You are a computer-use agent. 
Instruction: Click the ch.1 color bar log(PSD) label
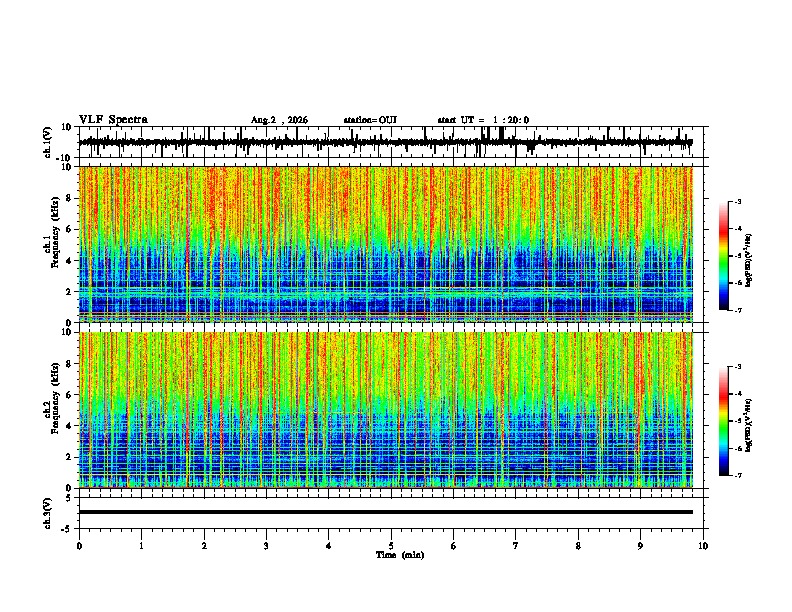coord(748,260)
